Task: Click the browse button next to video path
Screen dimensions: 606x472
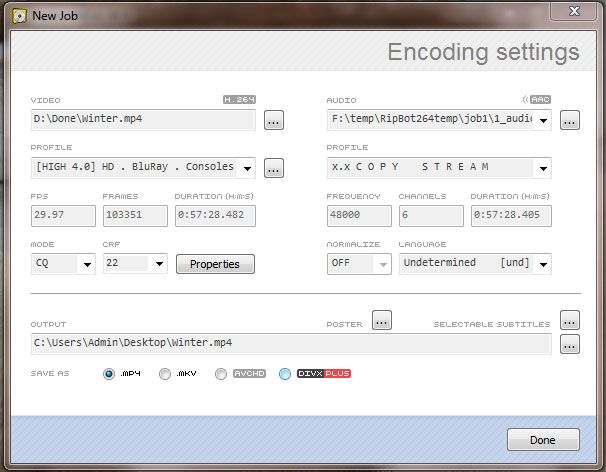Action: tap(274, 121)
